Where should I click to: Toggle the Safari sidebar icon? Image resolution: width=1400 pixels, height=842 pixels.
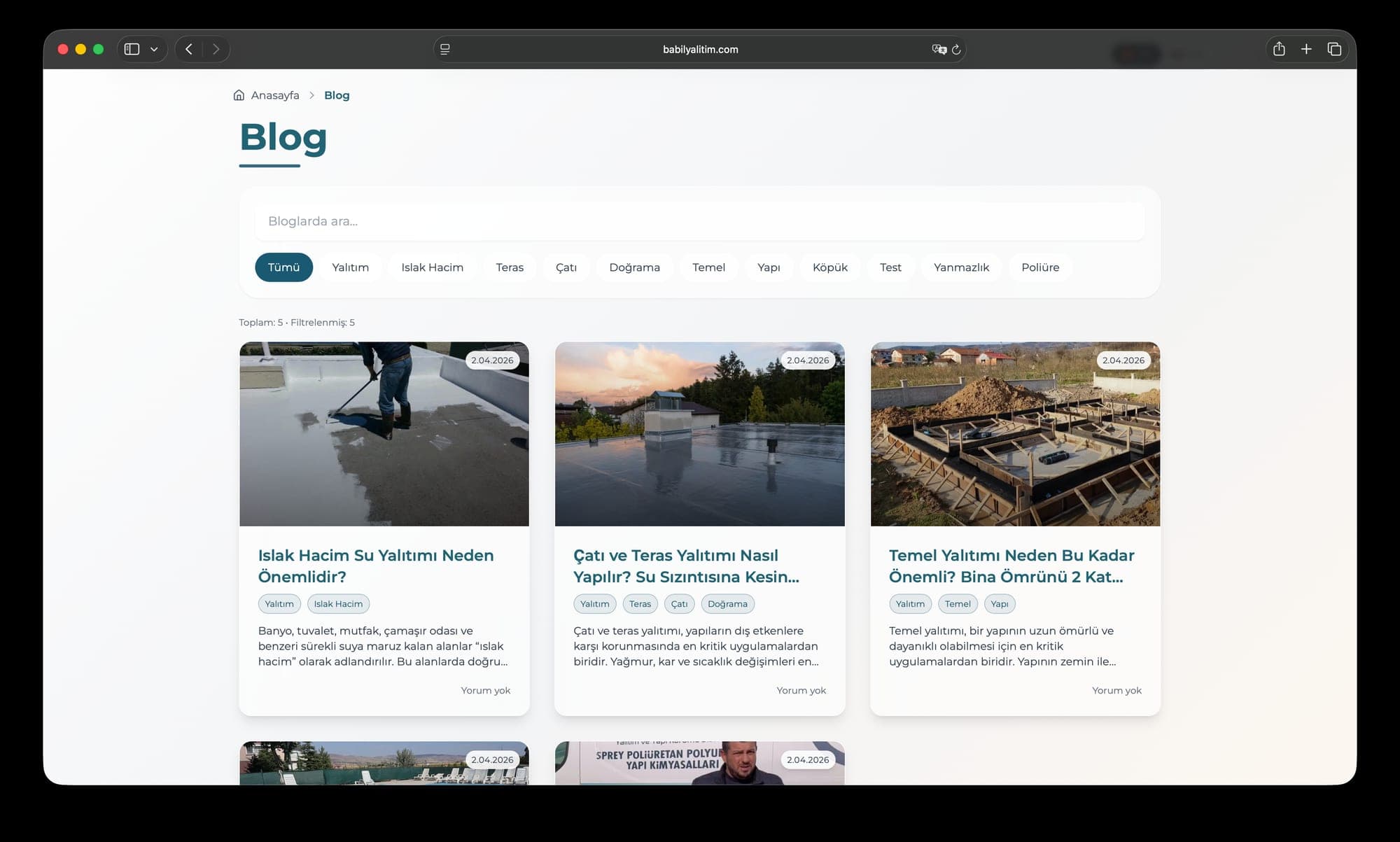(x=132, y=49)
